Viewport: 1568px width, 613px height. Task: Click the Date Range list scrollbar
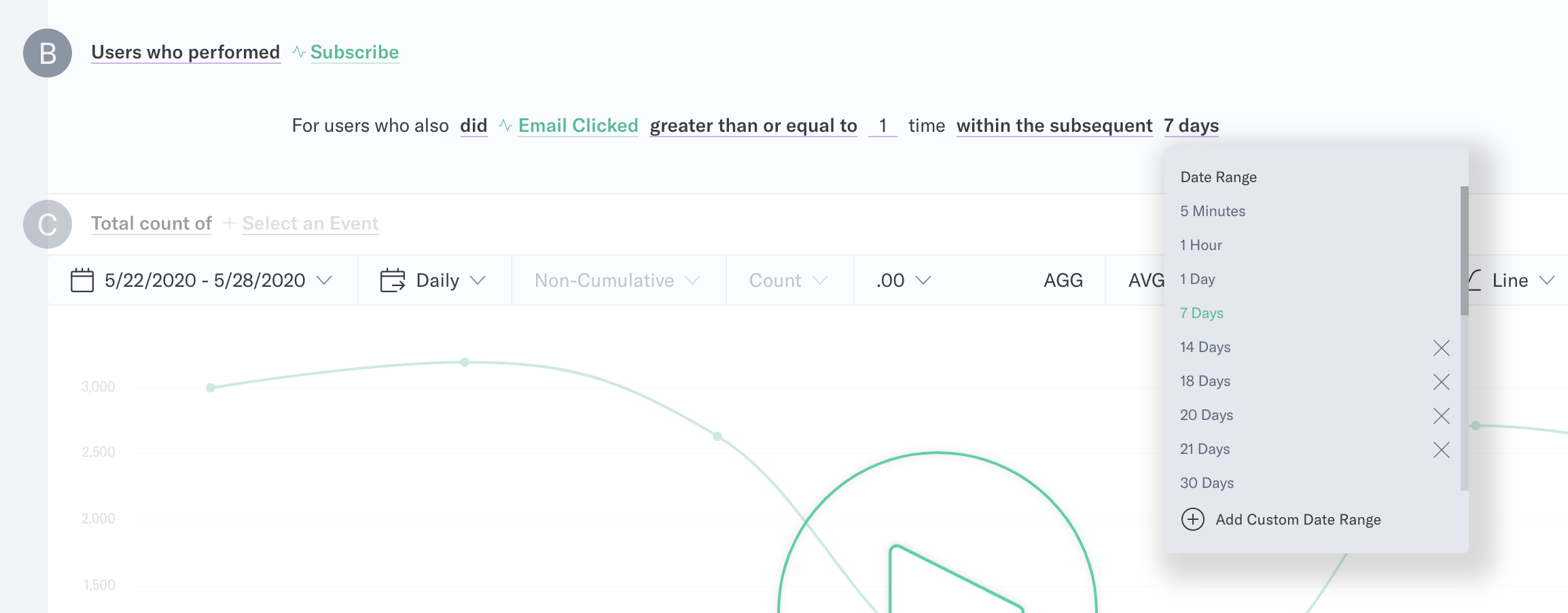(x=1464, y=251)
